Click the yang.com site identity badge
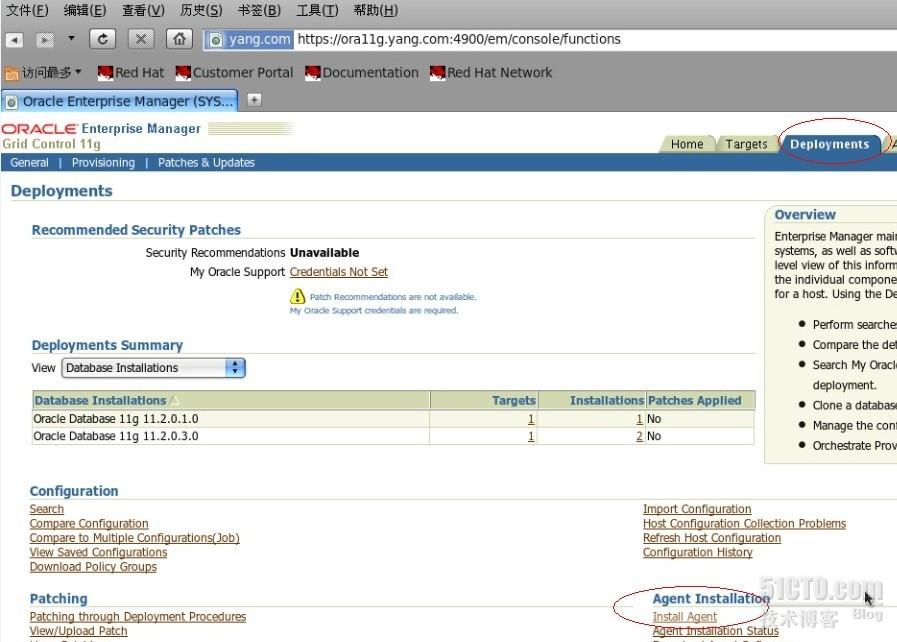Image resolution: width=897 pixels, height=642 pixels. coord(249,39)
